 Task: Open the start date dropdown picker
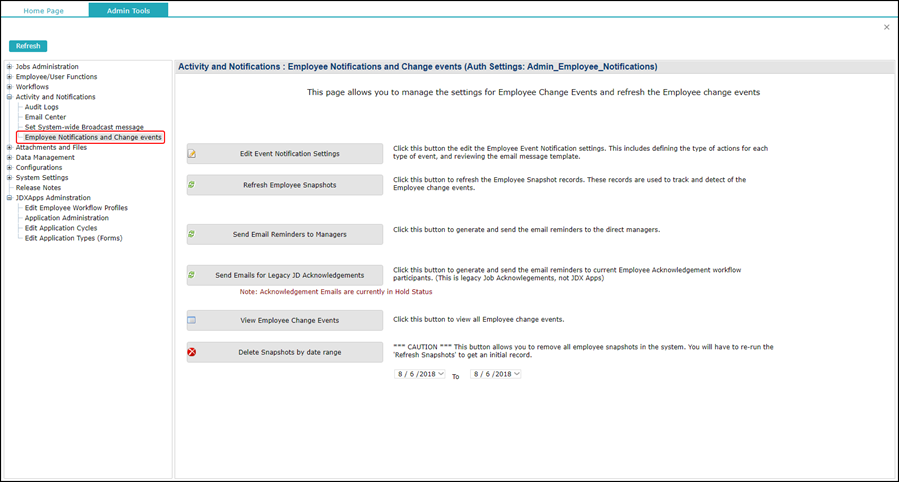coord(441,374)
